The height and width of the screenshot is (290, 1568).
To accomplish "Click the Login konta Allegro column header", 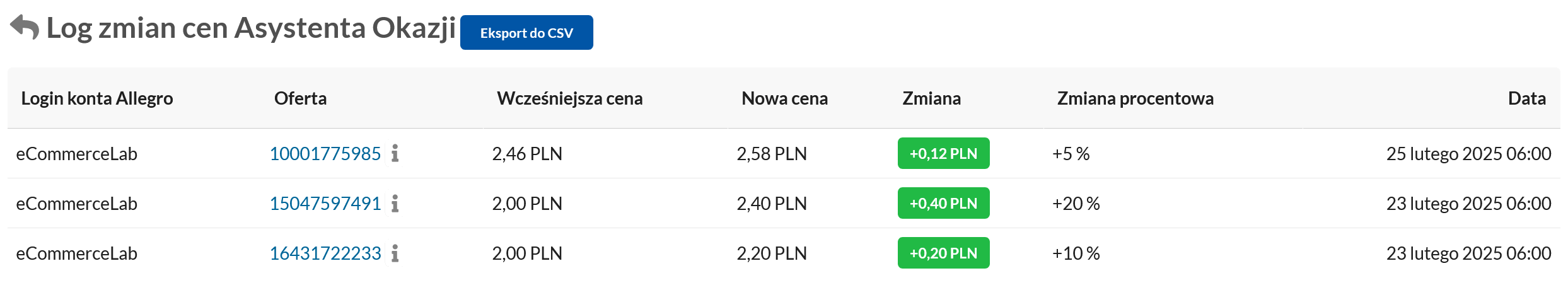I will [x=97, y=98].
